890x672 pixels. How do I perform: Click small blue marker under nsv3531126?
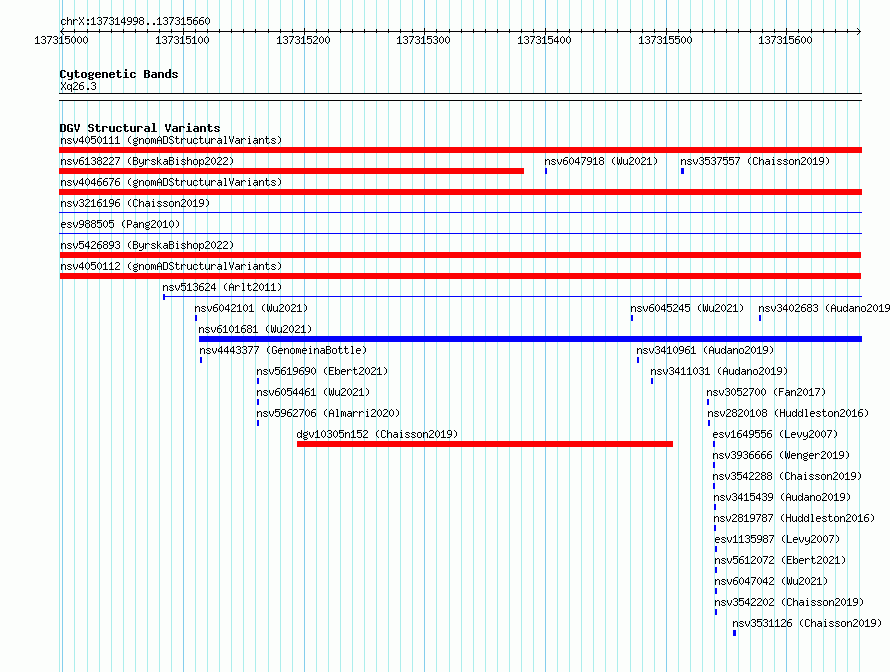click(734, 633)
